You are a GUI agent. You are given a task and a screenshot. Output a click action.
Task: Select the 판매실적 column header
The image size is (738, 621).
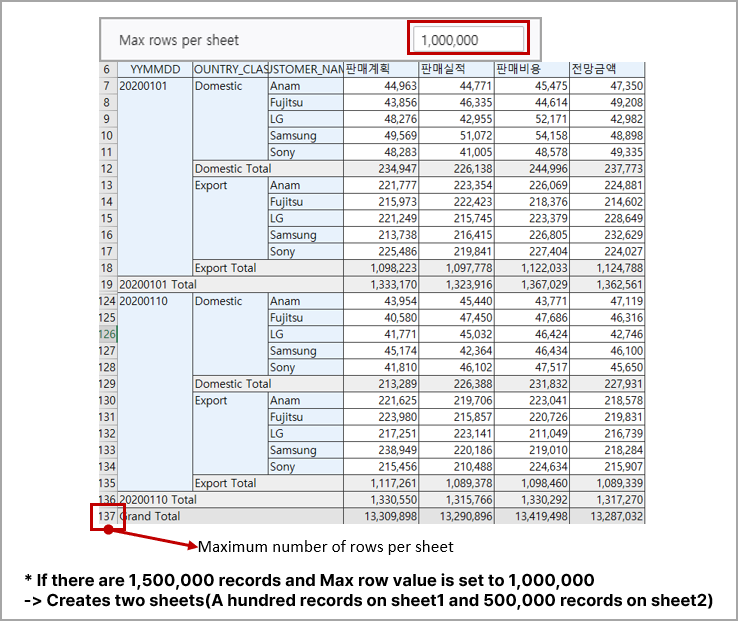pos(456,70)
